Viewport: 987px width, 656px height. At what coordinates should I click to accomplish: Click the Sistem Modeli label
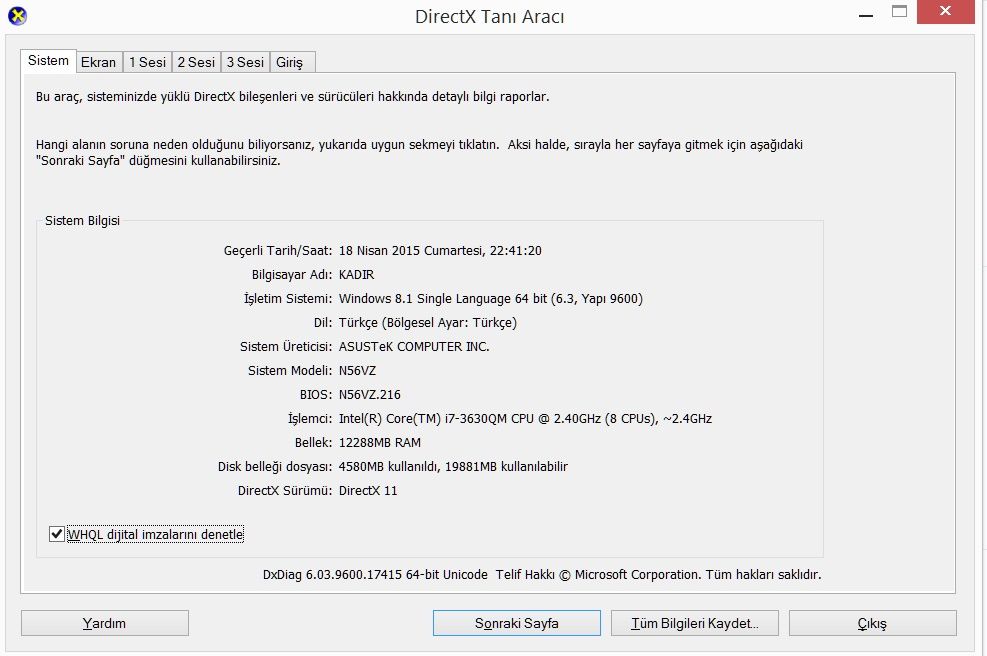coord(290,371)
